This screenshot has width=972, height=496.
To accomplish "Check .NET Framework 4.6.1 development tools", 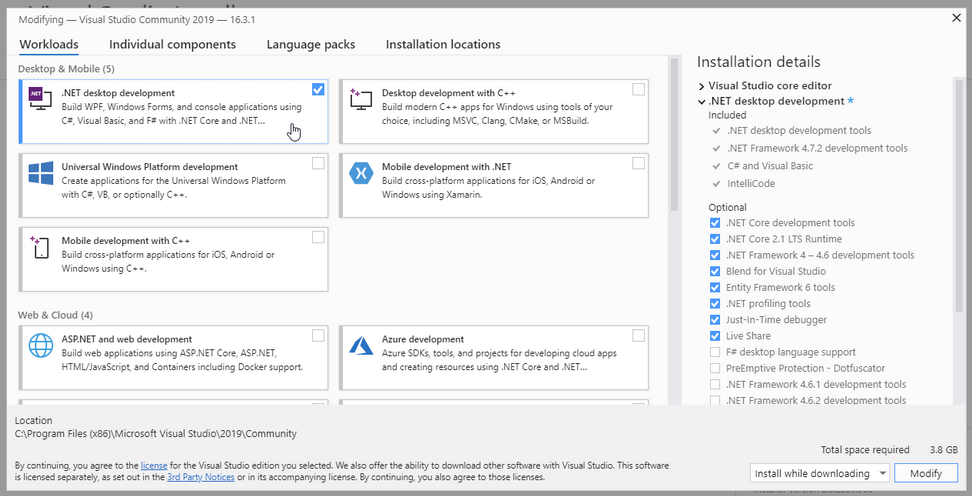I will pos(715,384).
